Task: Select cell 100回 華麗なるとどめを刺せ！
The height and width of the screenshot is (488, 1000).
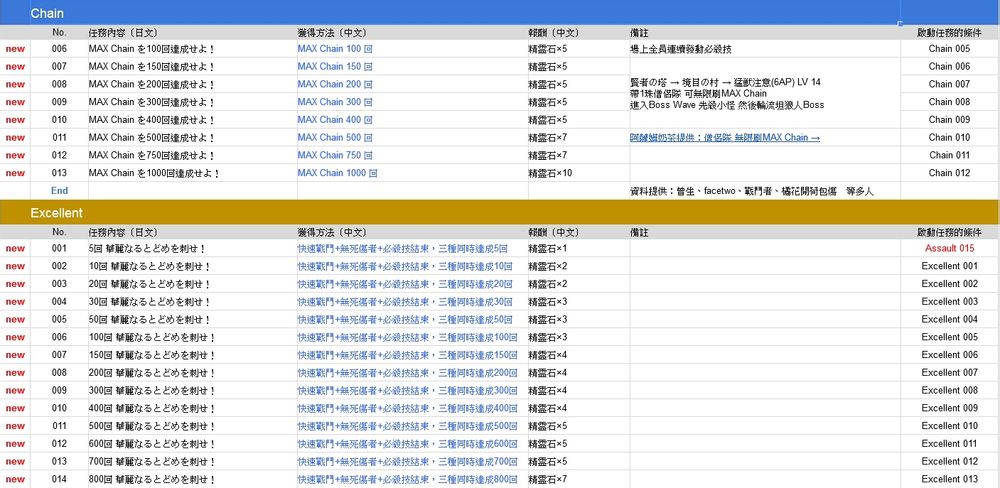Action: 193,337
